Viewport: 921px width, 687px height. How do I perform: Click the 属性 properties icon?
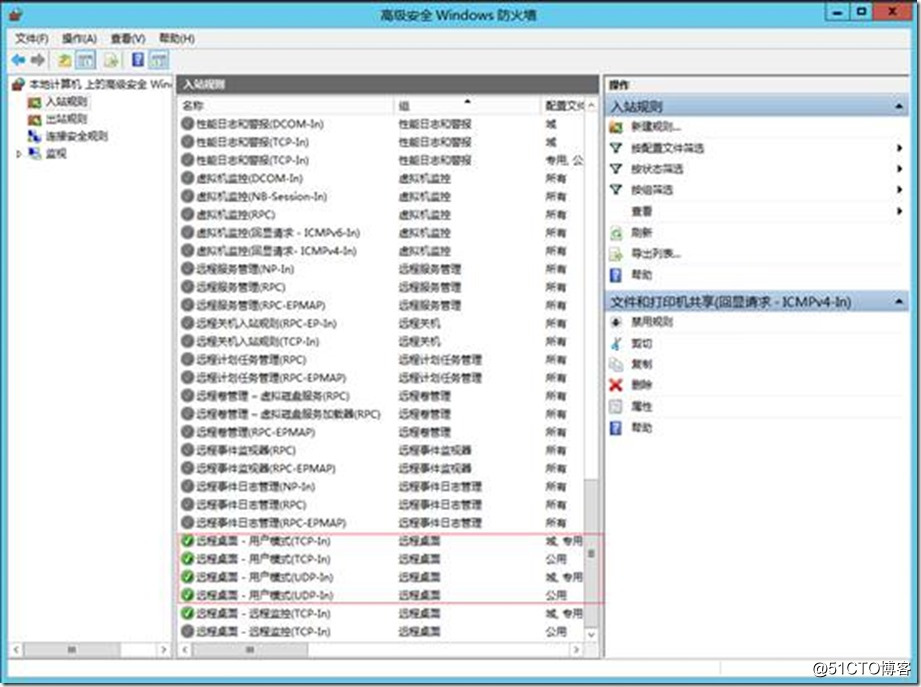coord(616,406)
